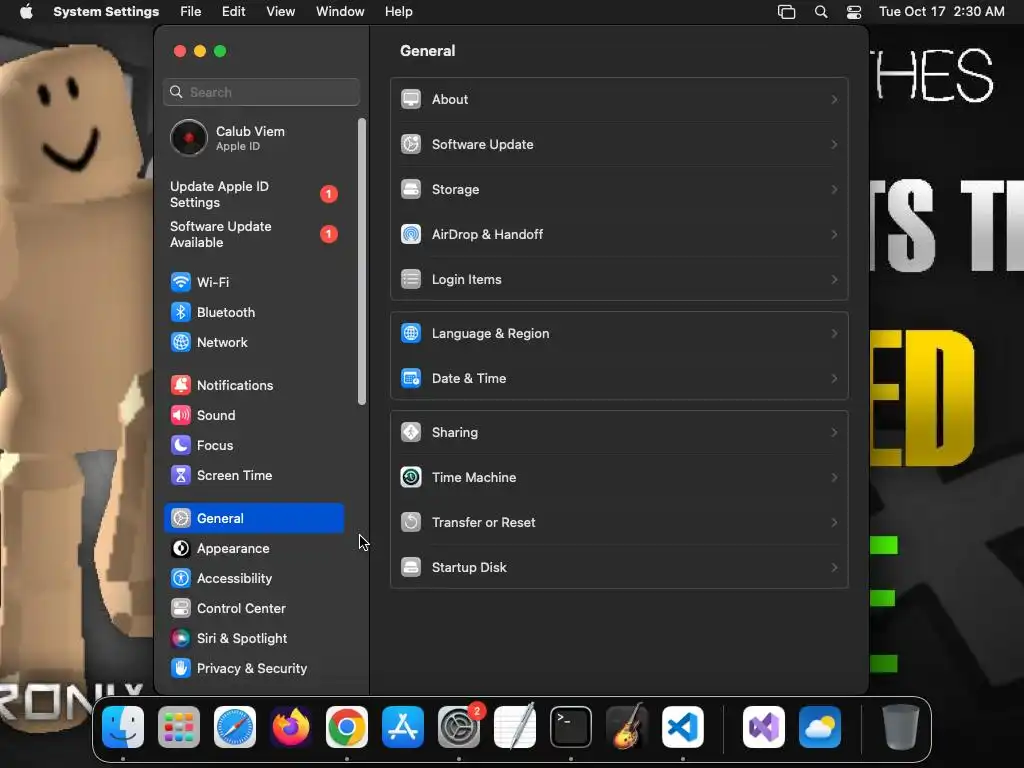Open App Store from the Dock
Screen dimensions: 1024x768
pyautogui.click(x=403, y=727)
